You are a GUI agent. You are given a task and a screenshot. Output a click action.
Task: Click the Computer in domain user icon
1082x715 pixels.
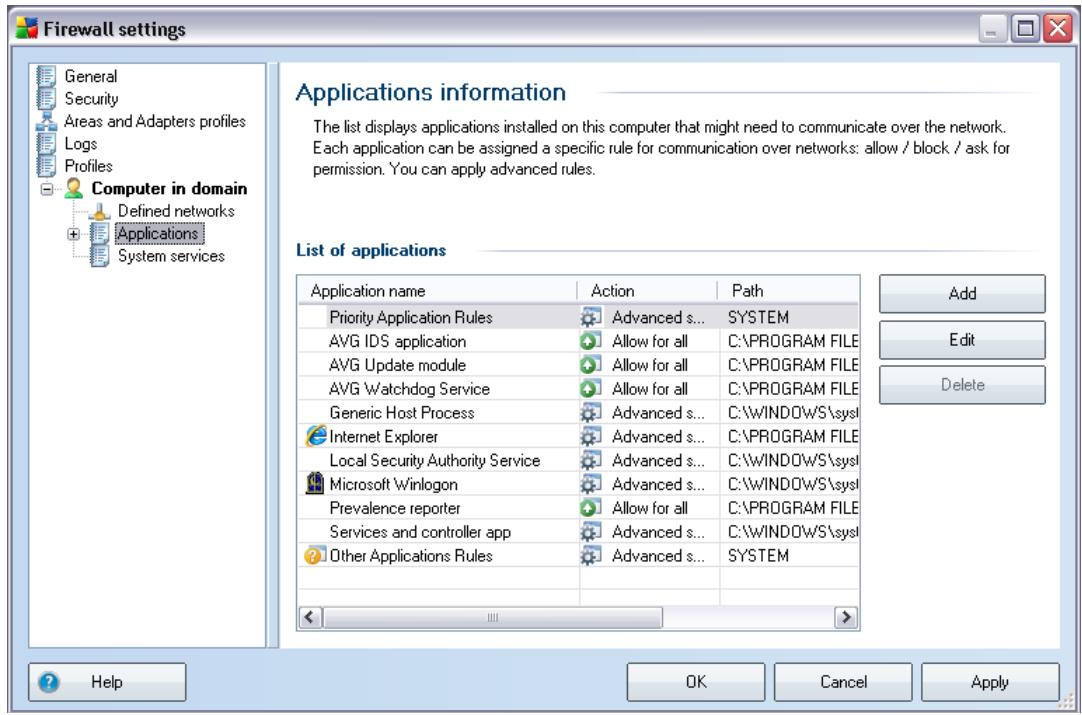pos(73,188)
